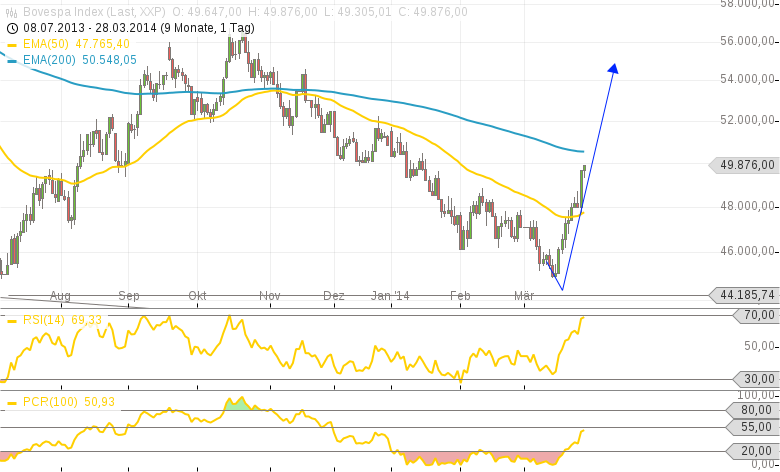Click the 52.000,00 price axis label

[x=748, y=120]
